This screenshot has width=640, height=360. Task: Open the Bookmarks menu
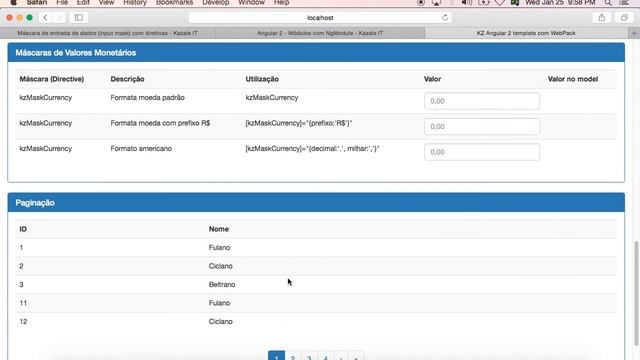click(174, 2)
